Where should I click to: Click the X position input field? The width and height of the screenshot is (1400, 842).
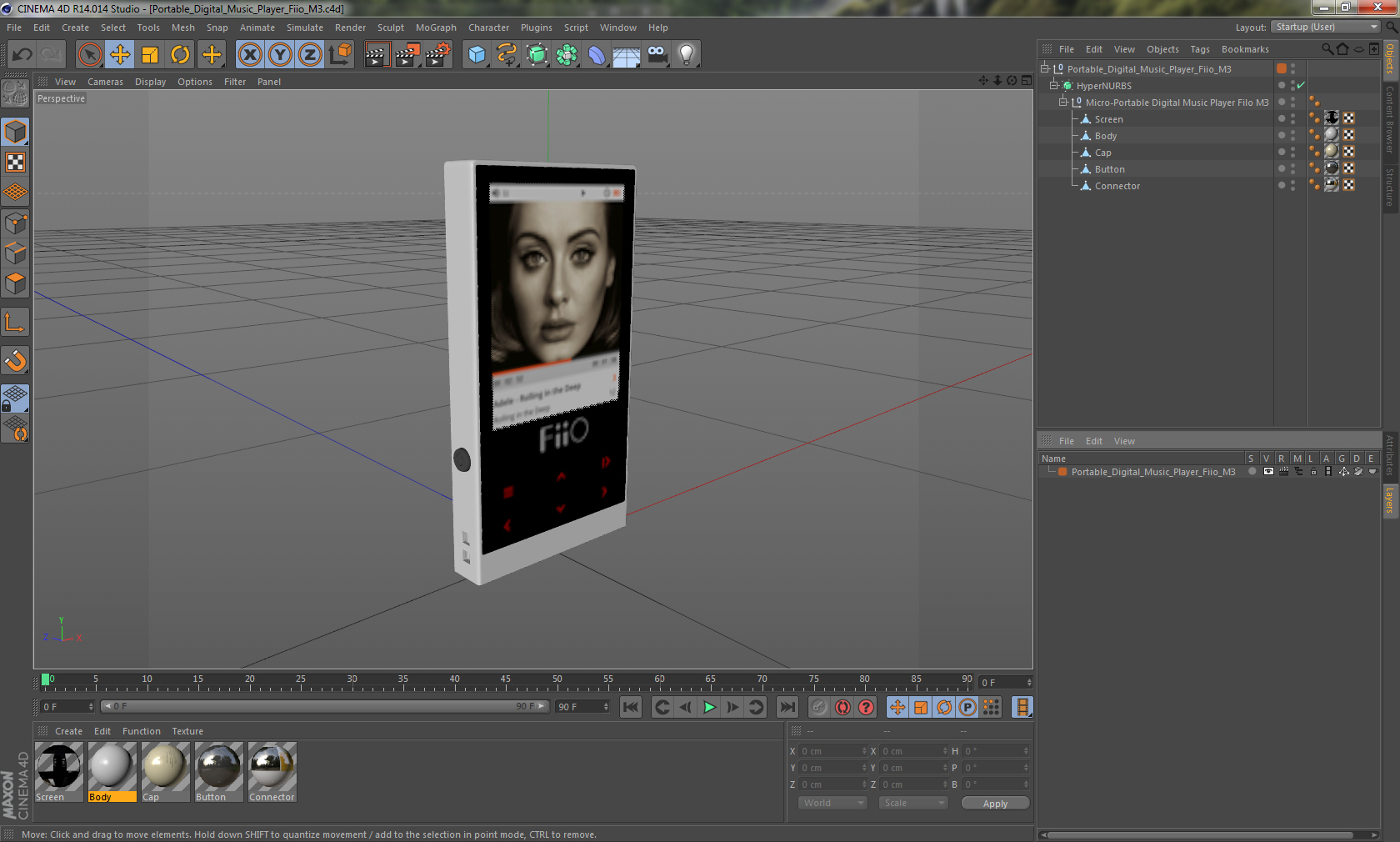point(833,751)
